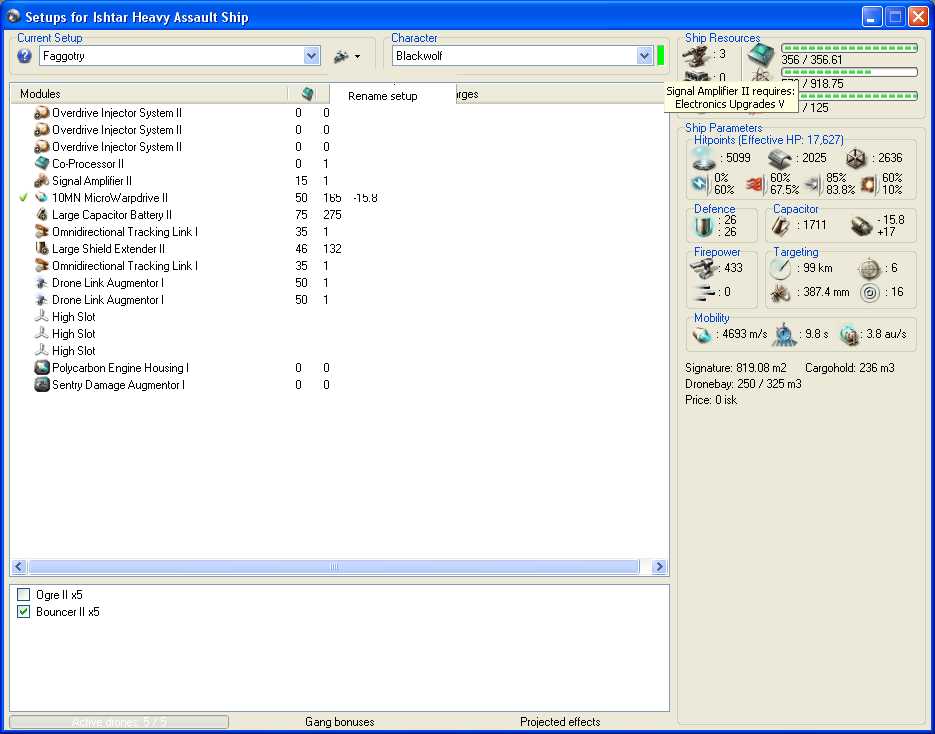Image resolution: width=935 pixels, height=734 pixels.
Task: Click the Firepower turret DPS icon
Action: click(704, 268)
